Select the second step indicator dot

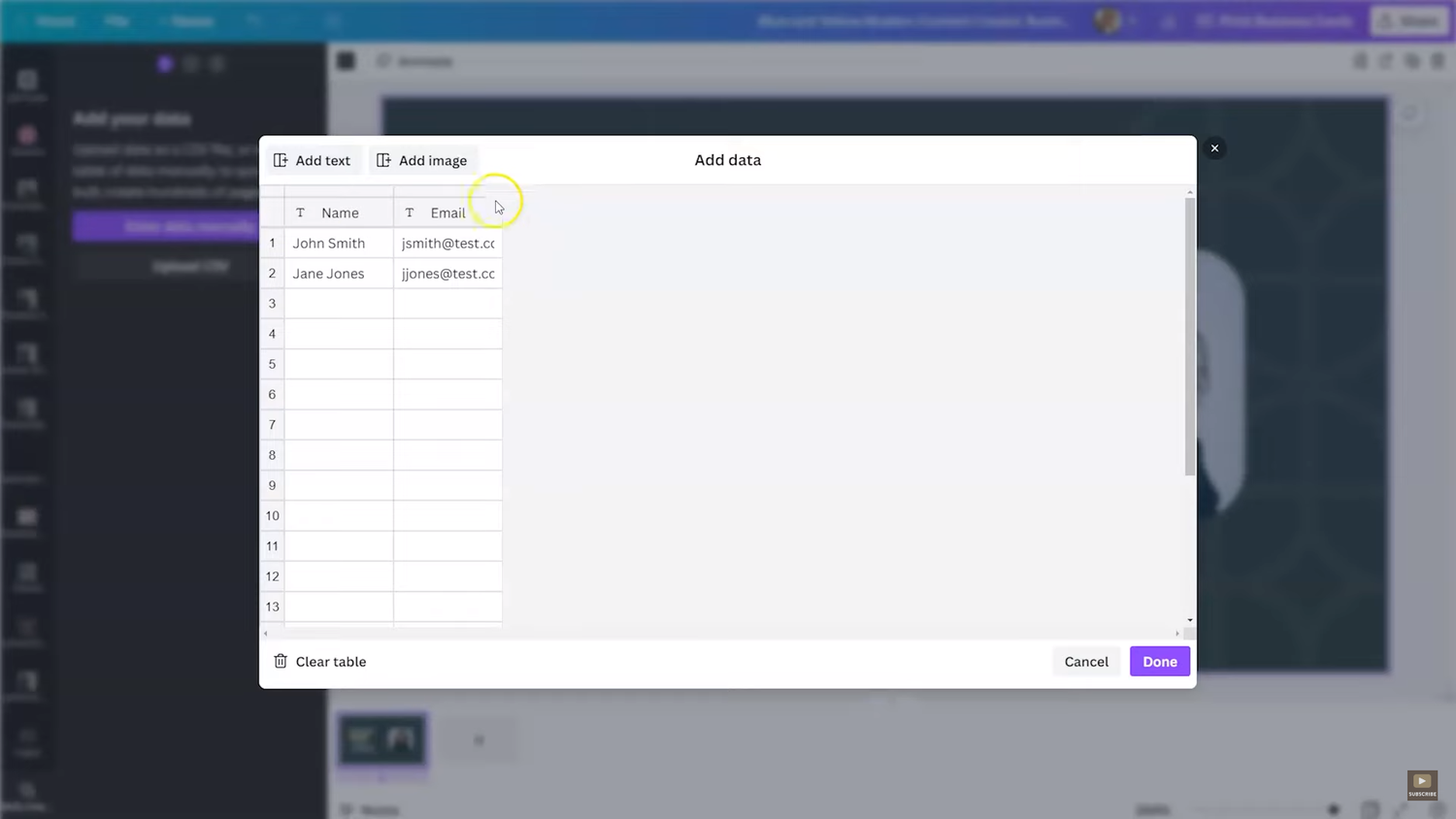(191, 63)
